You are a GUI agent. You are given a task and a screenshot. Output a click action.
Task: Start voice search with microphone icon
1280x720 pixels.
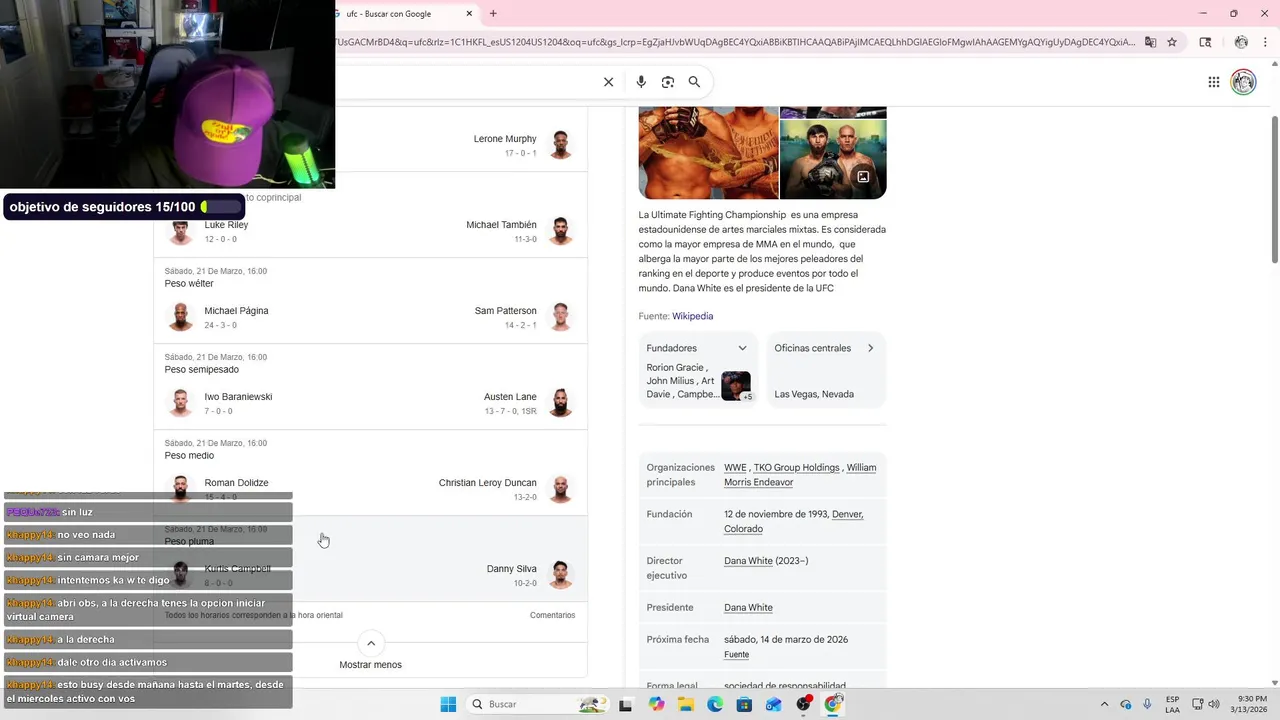click(x=641, y=82)
